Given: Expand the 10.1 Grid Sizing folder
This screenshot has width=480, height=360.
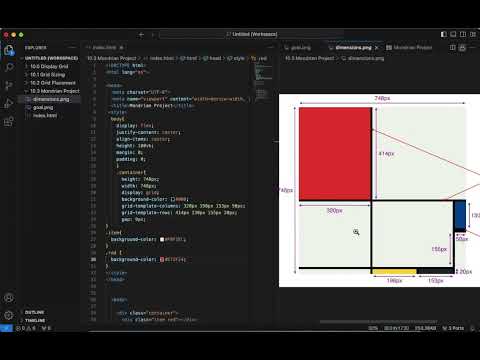Looking at the screenshot, I should coord(48,75).
